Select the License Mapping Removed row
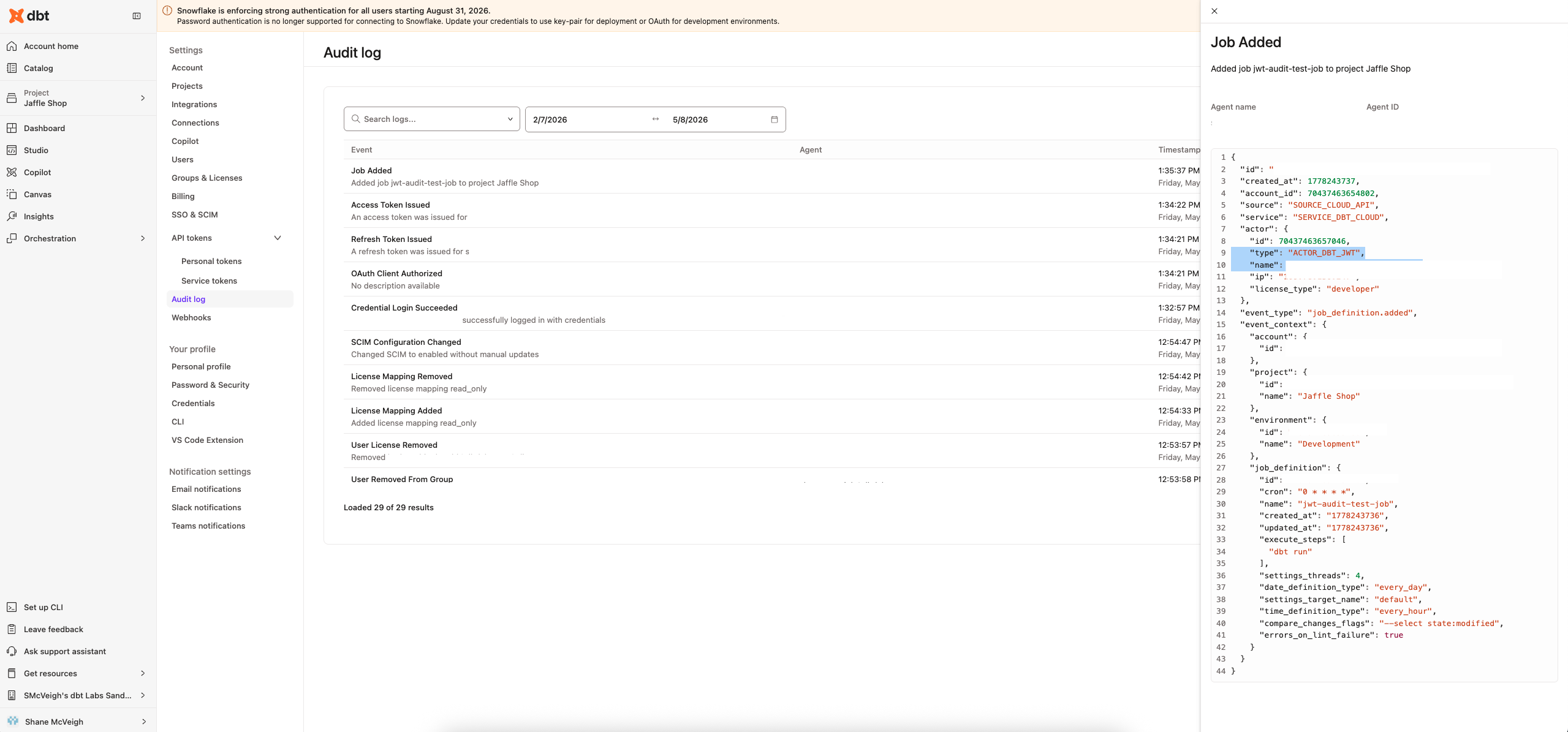Viewport: 1568px width, 732px height. (x=771, y=382)
